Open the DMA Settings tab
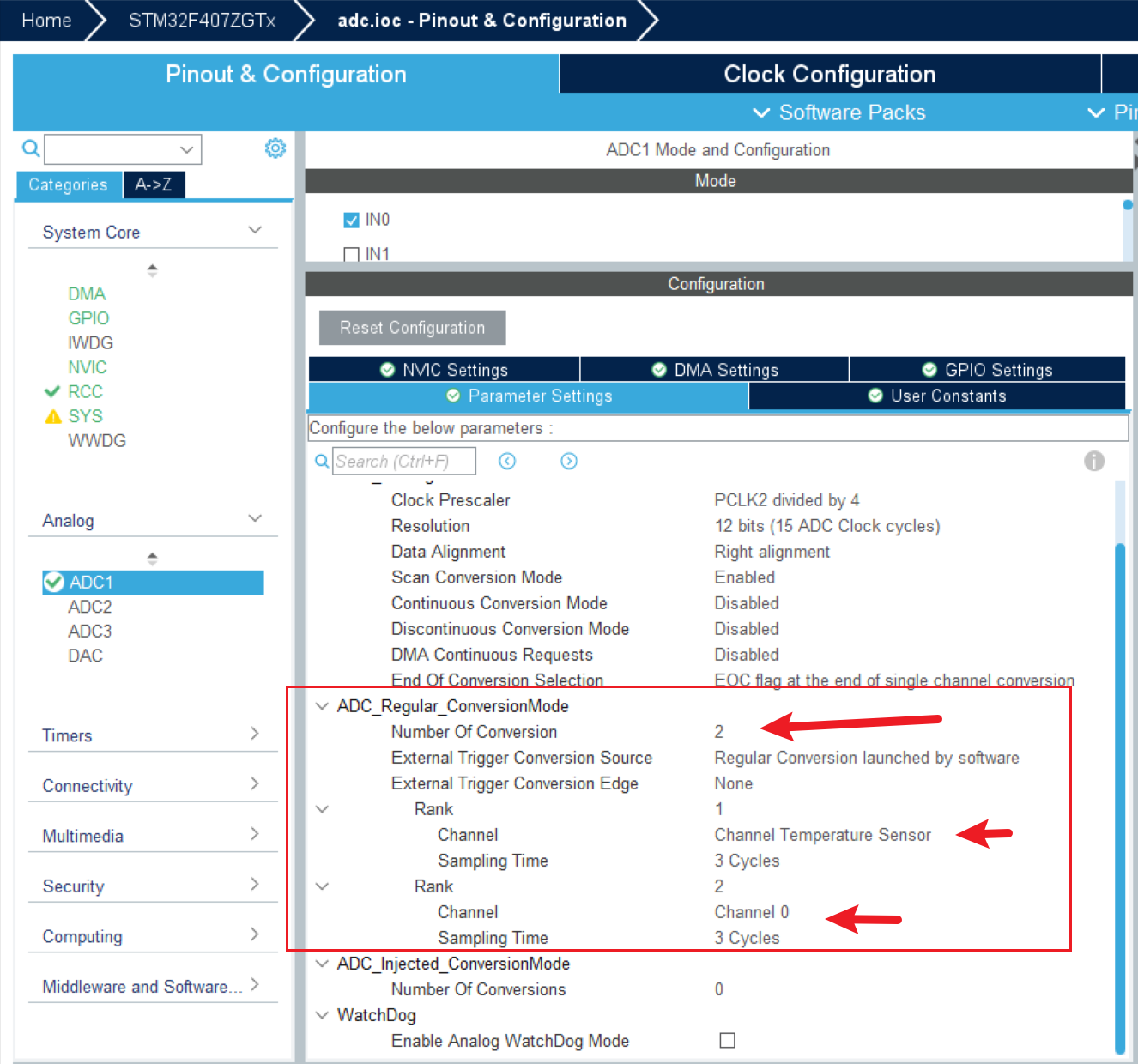The image size is (1138, 1064). click(x=715, y=370)
